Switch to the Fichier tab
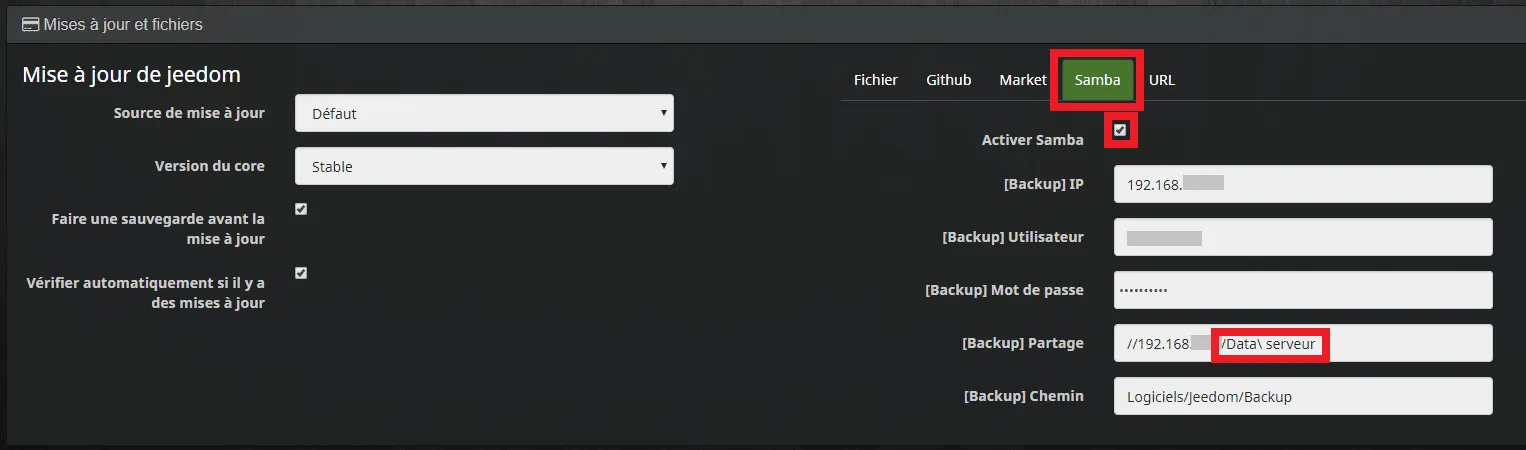 876,80
